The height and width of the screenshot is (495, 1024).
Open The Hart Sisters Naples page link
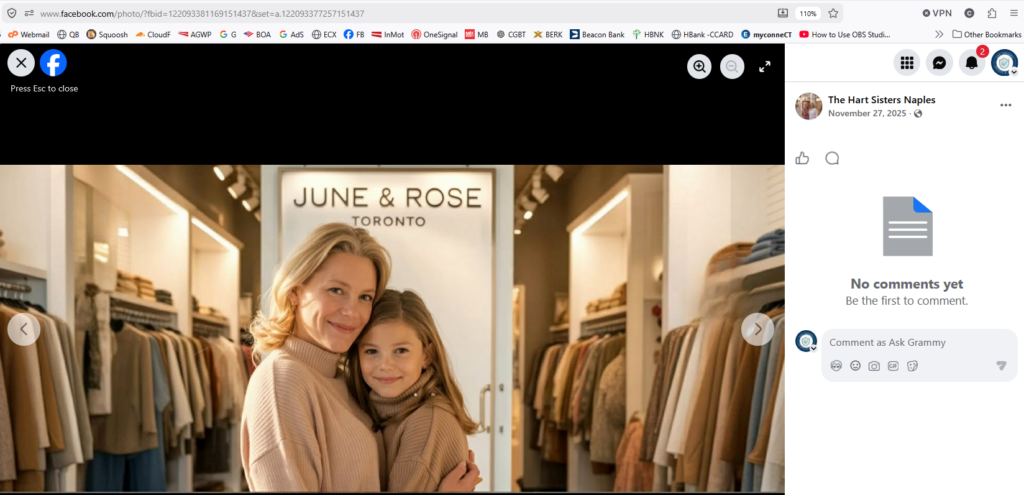pos(882,100)
